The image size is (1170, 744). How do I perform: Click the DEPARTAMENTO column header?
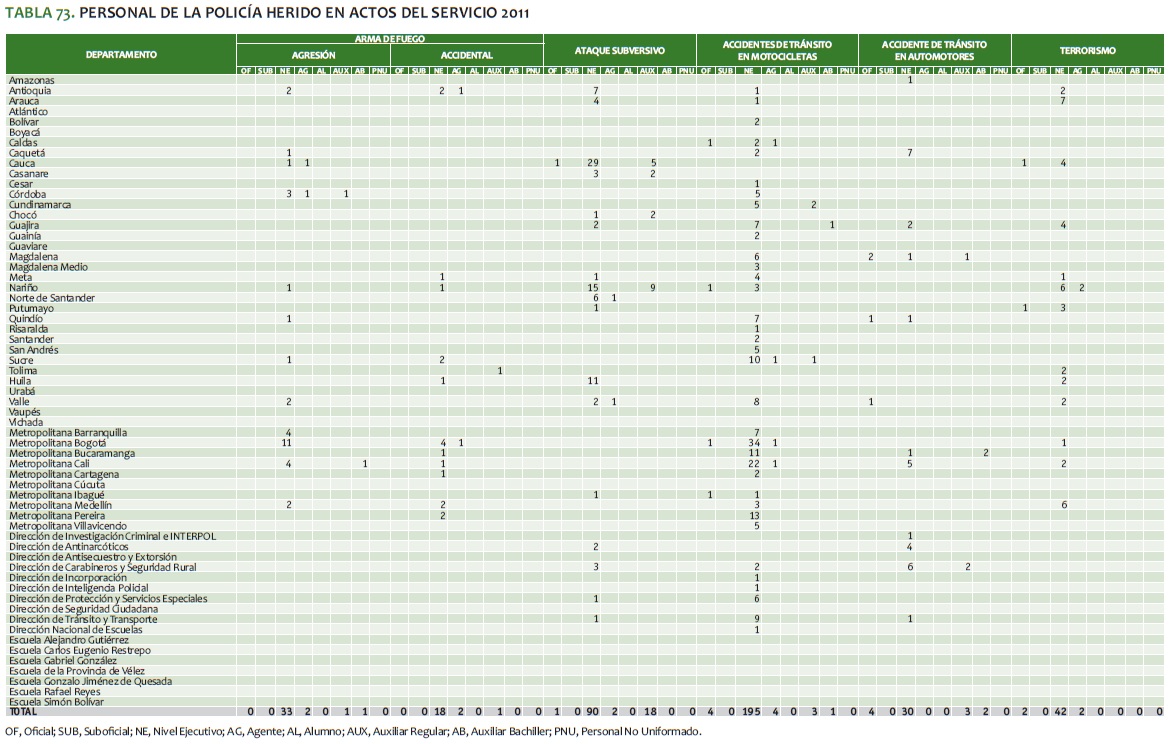120,54
